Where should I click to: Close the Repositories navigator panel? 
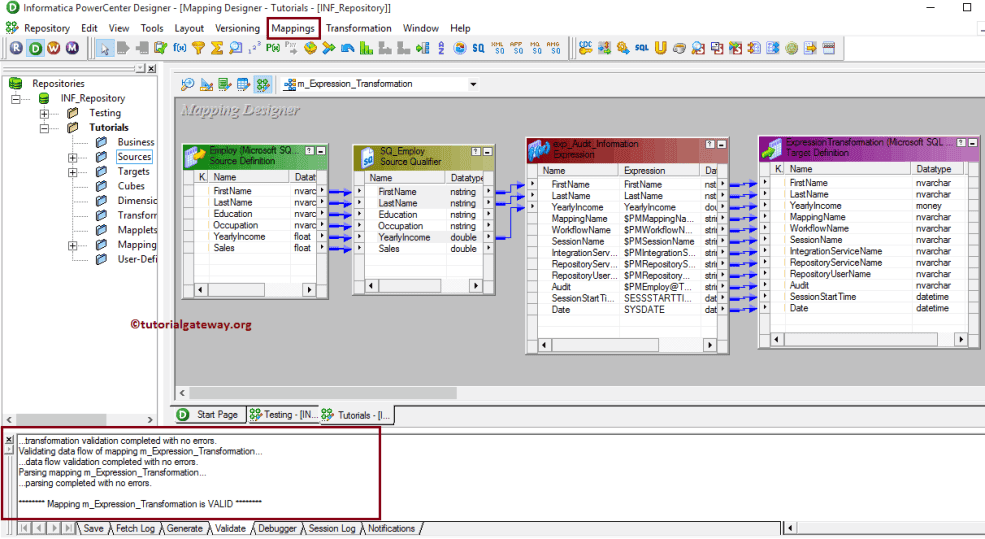(x=151, y=68)
